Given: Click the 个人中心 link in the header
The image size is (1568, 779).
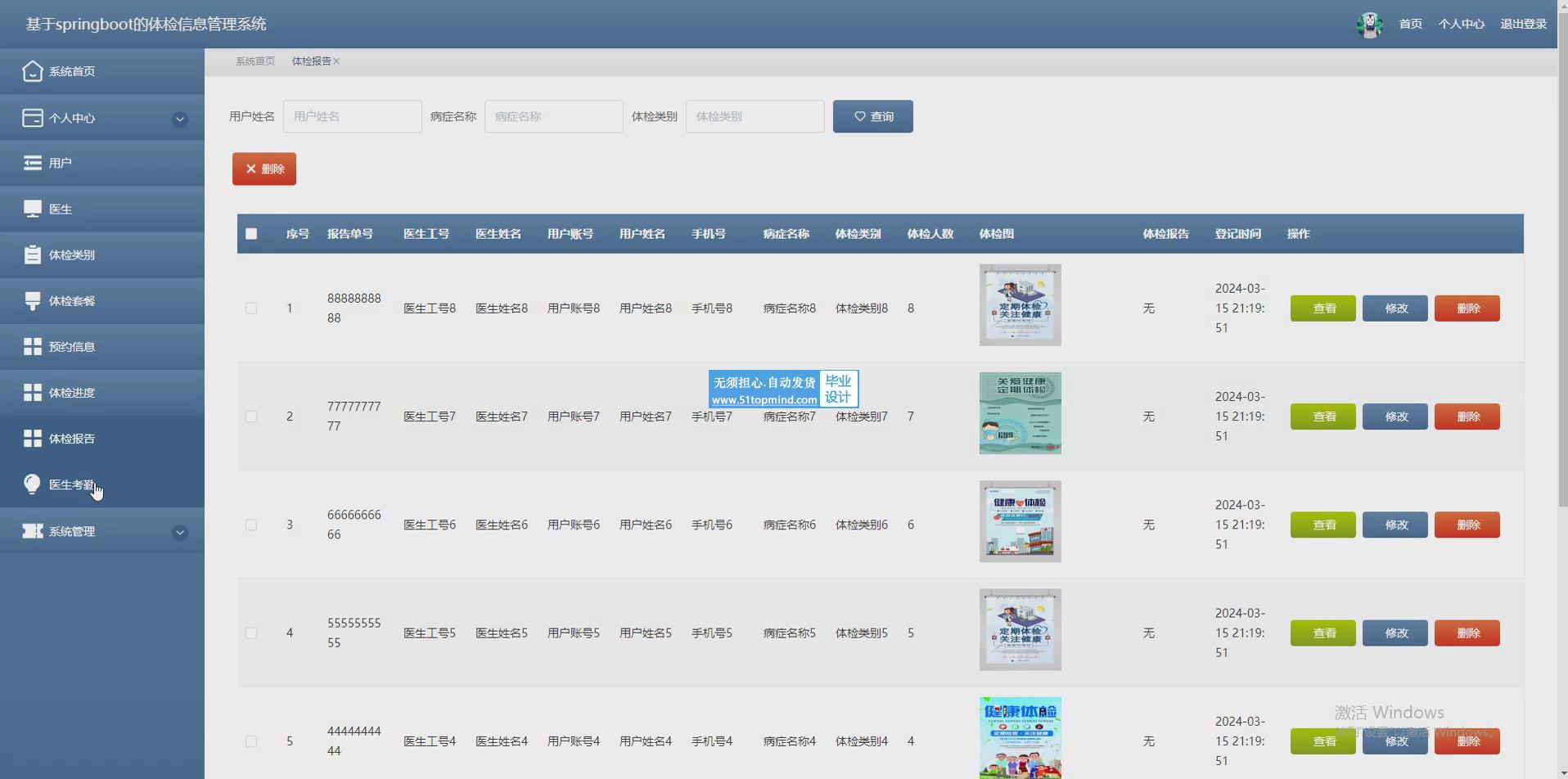Looking at the screenshot, I should point(1461,25).
